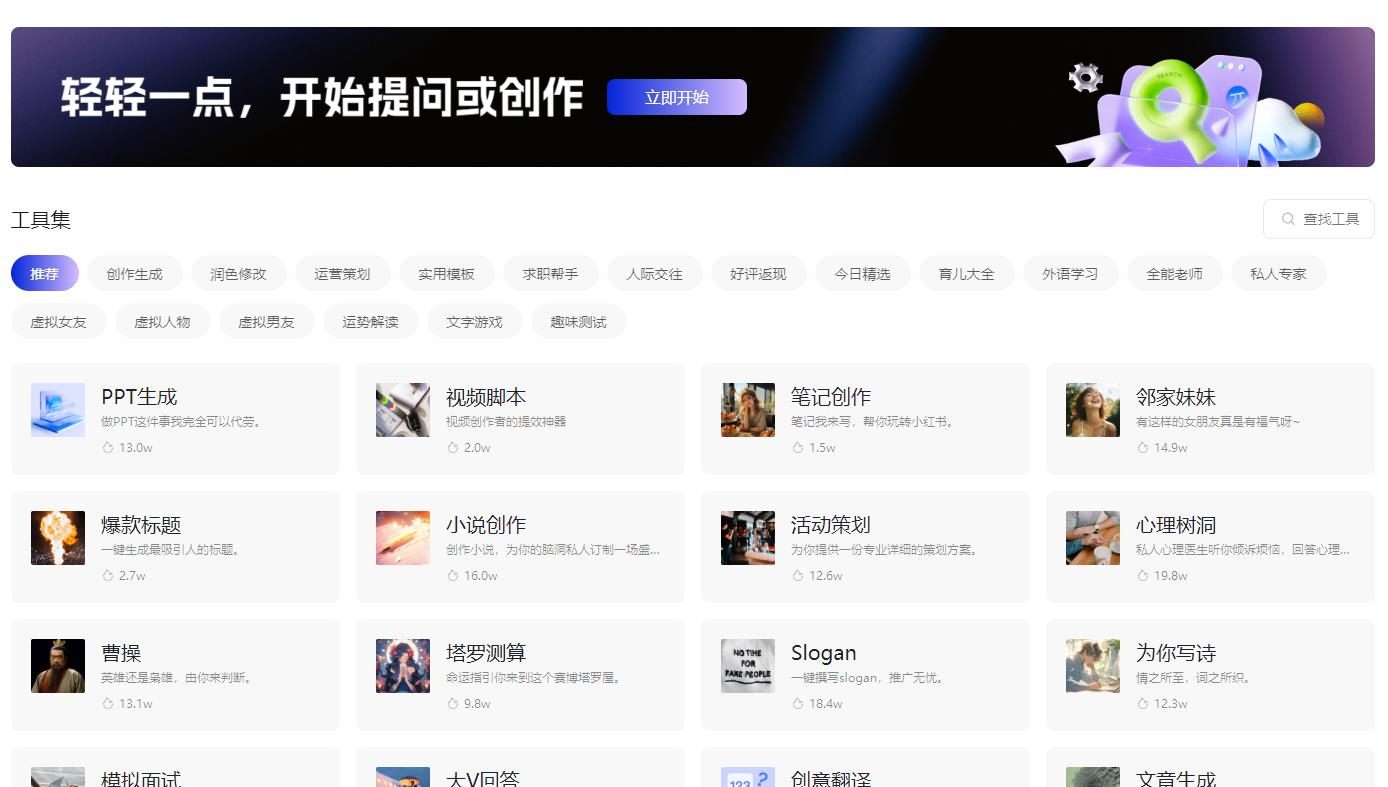
Task: Select the 育儿大全 category tab
Action: pos(967,274)
